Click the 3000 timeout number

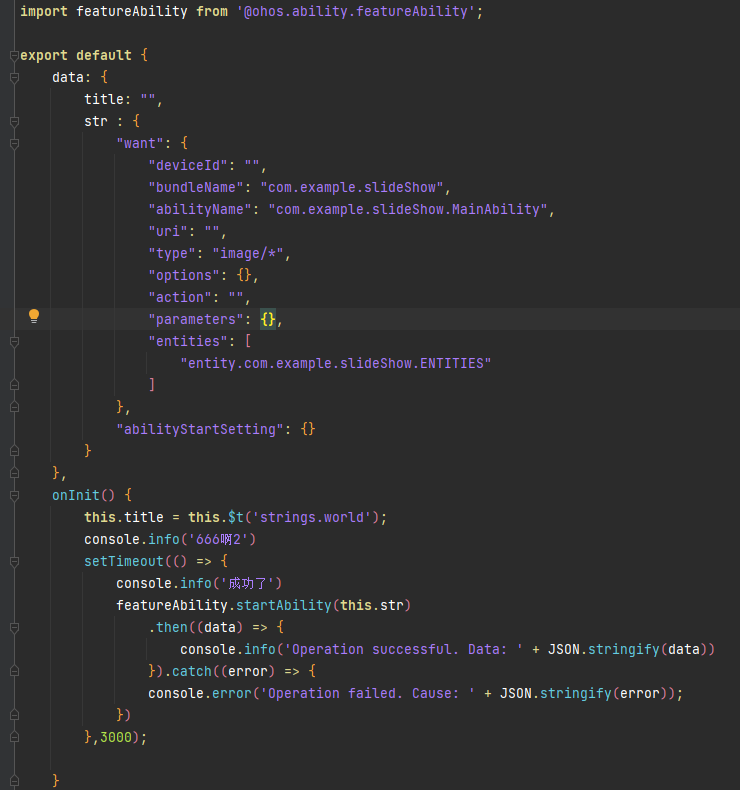tap(116, 738)
